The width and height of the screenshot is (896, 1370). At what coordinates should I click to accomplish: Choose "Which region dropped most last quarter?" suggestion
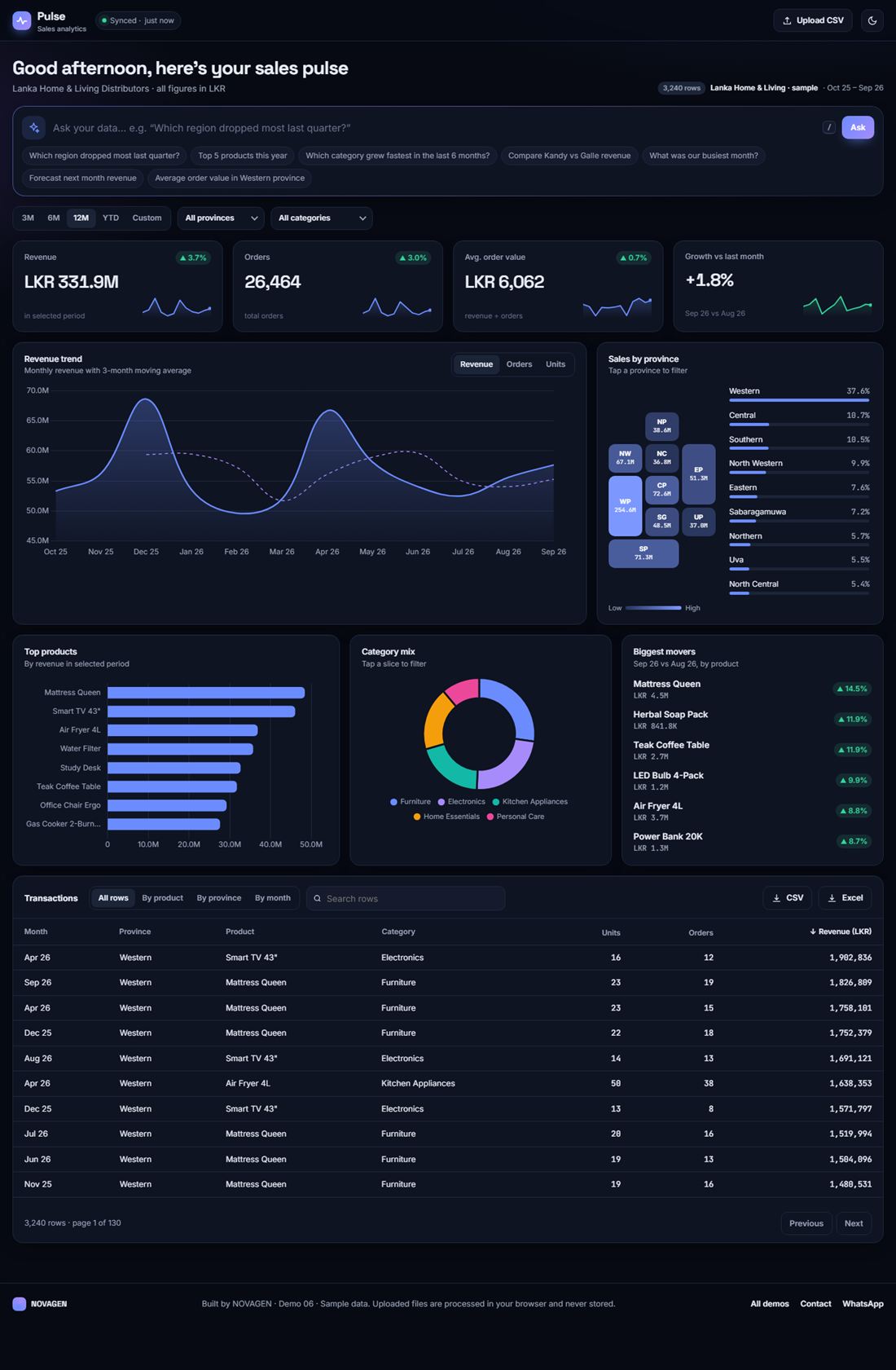pos(104,156)
